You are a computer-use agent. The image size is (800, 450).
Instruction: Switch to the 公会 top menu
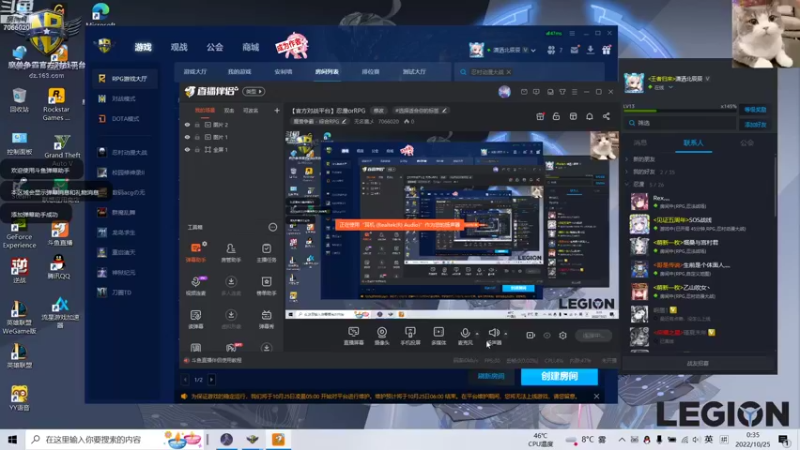[x=215, y=47]
